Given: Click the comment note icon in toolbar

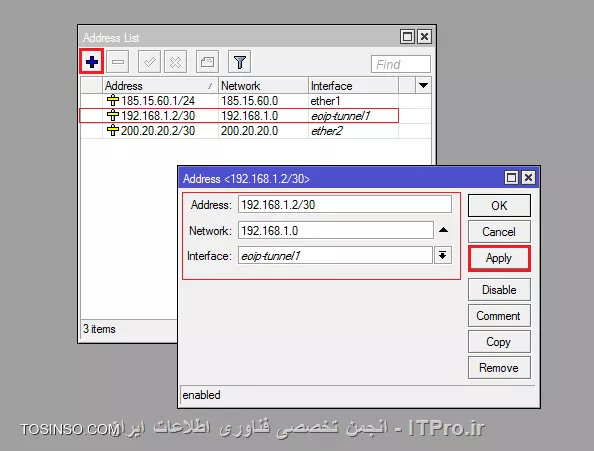Looking at the screenshot, I should pyautogui.click(x=207, y=62).
